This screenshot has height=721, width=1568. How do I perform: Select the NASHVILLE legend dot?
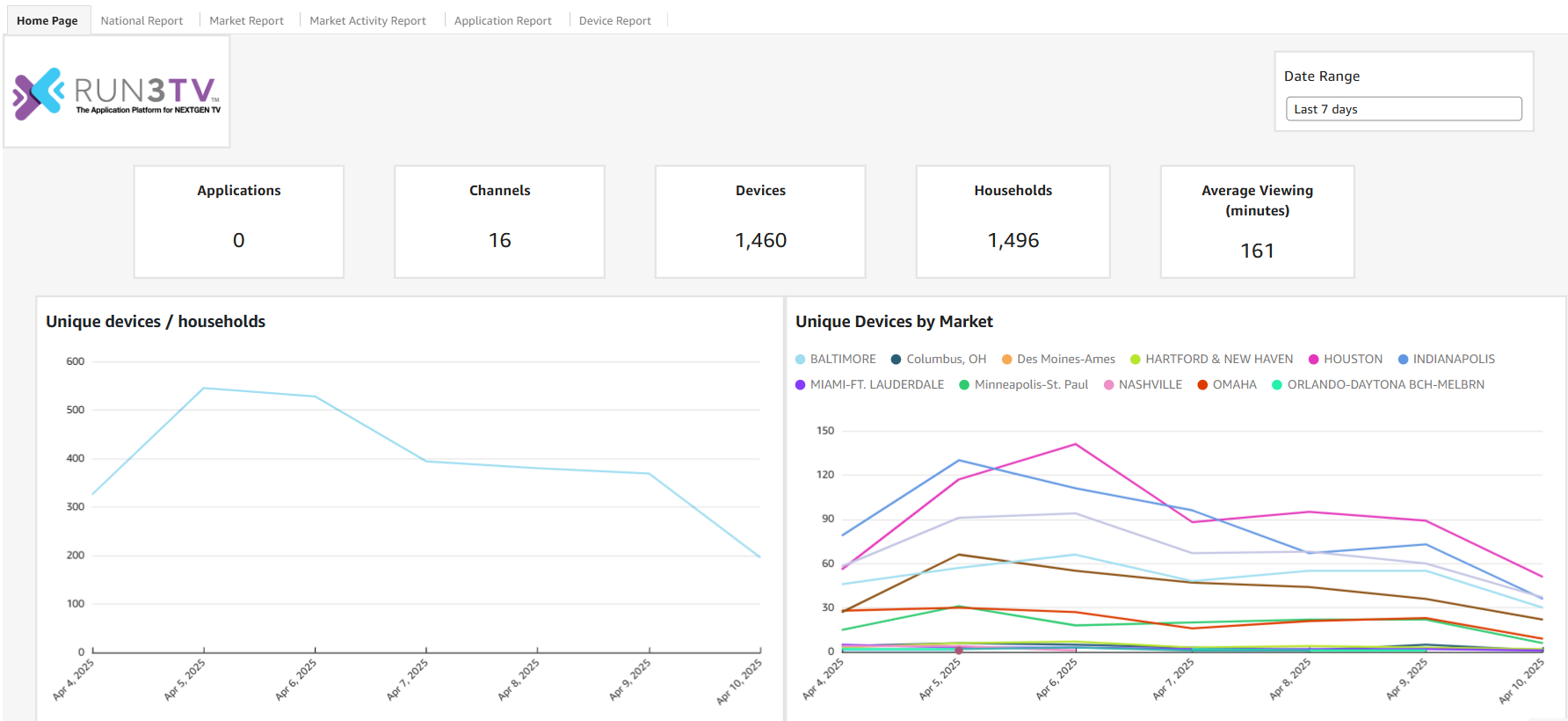tap(1109, 385)
